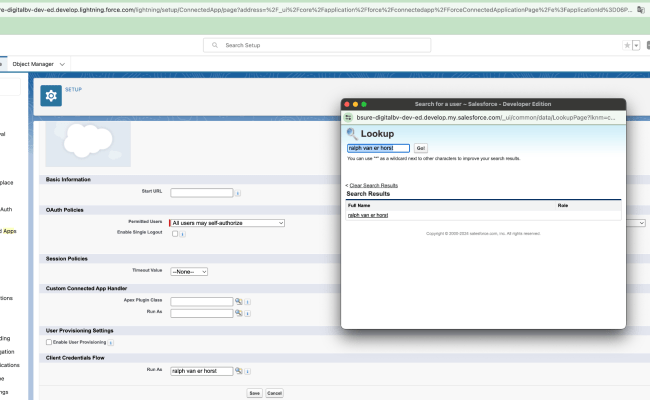Image resolution: width=650 pixels, height=400 pixels.
Task: Click Client Credentials Run As info icon
Action: (247, 371)
